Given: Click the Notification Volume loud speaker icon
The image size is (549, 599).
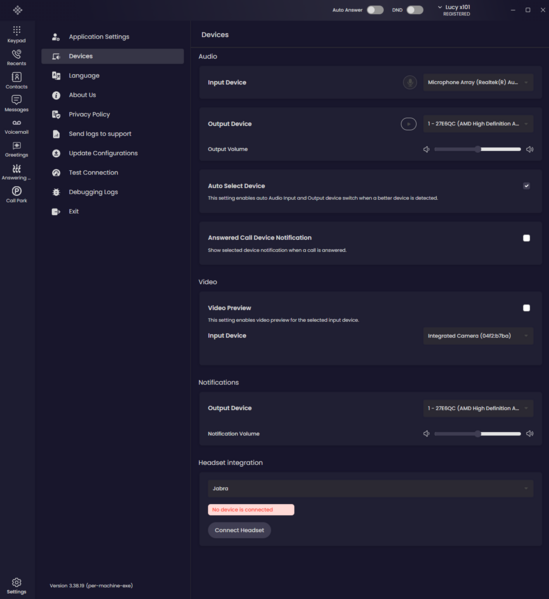Looking at the screenshot, I should (530, 434).
